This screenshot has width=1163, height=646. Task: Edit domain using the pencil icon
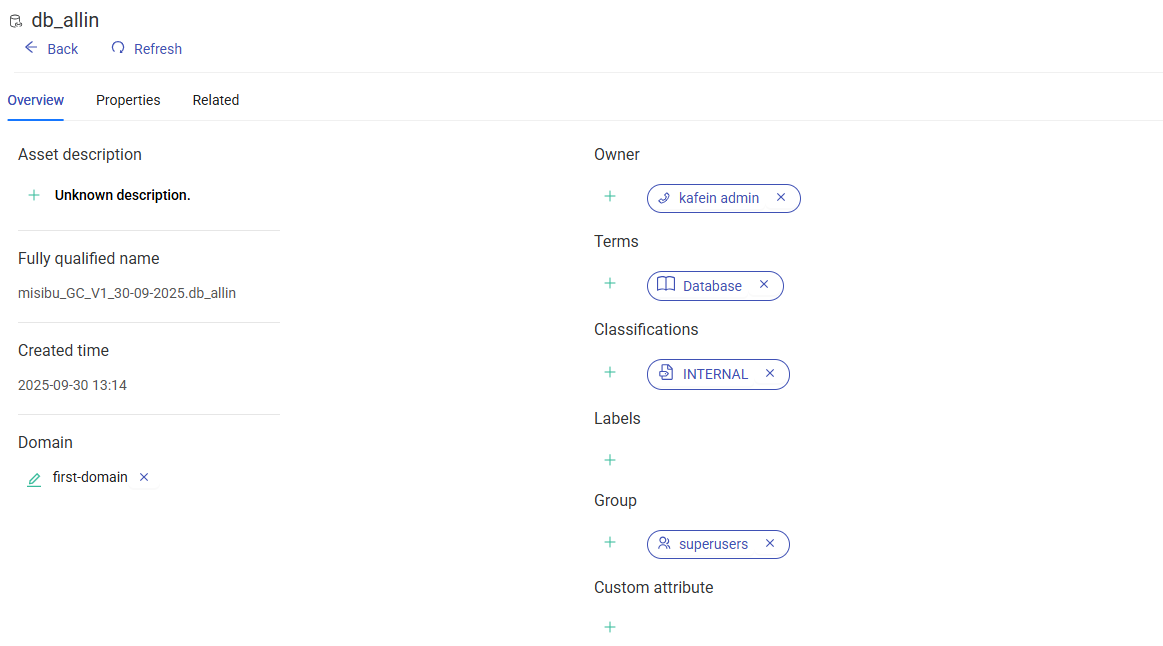[34, 479]
